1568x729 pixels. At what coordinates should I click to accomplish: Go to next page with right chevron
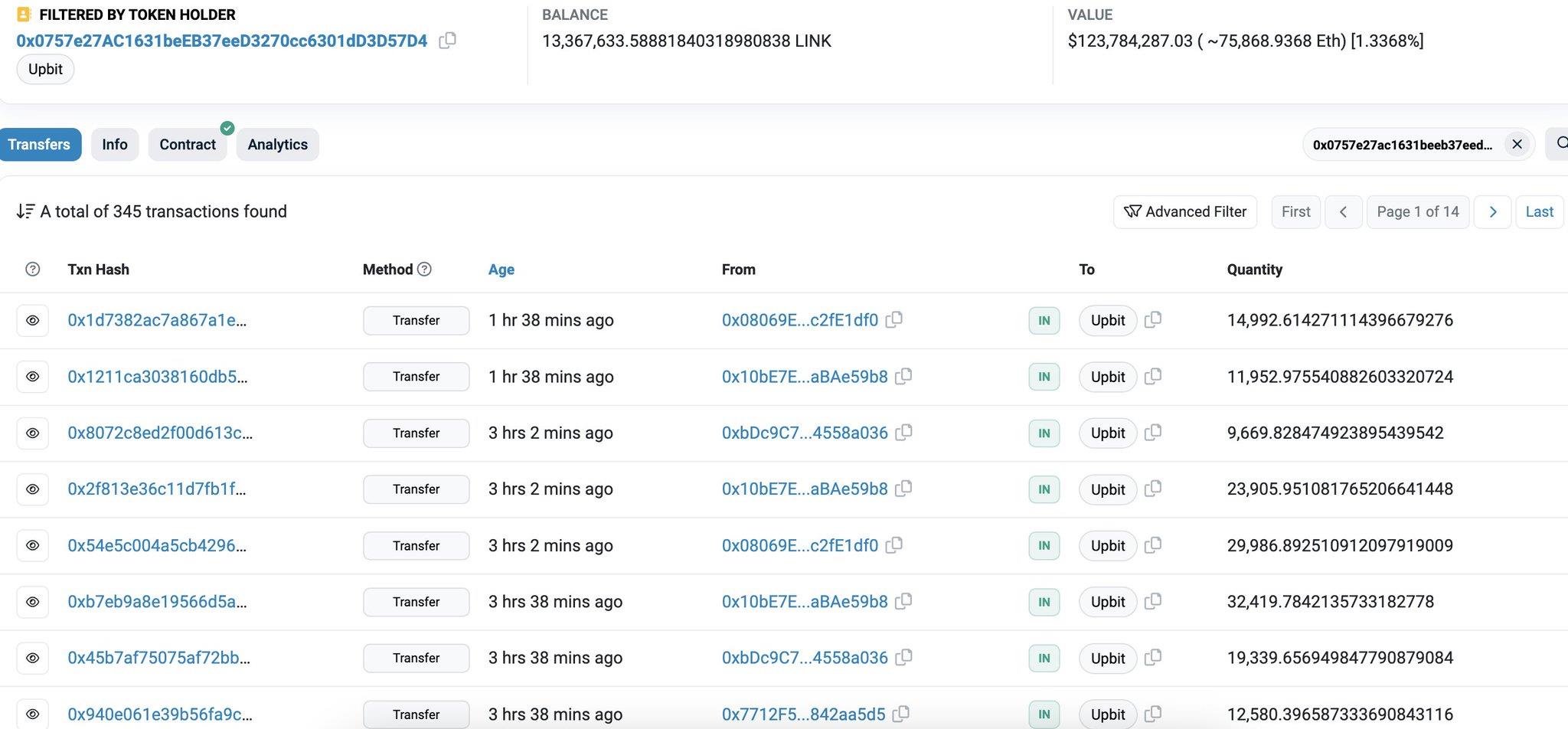[x=1492, y=212]
